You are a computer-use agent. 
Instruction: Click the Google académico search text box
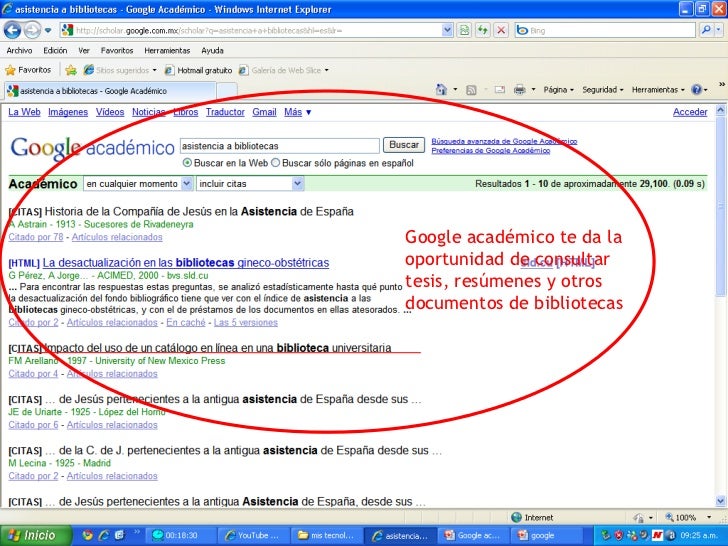280,146
